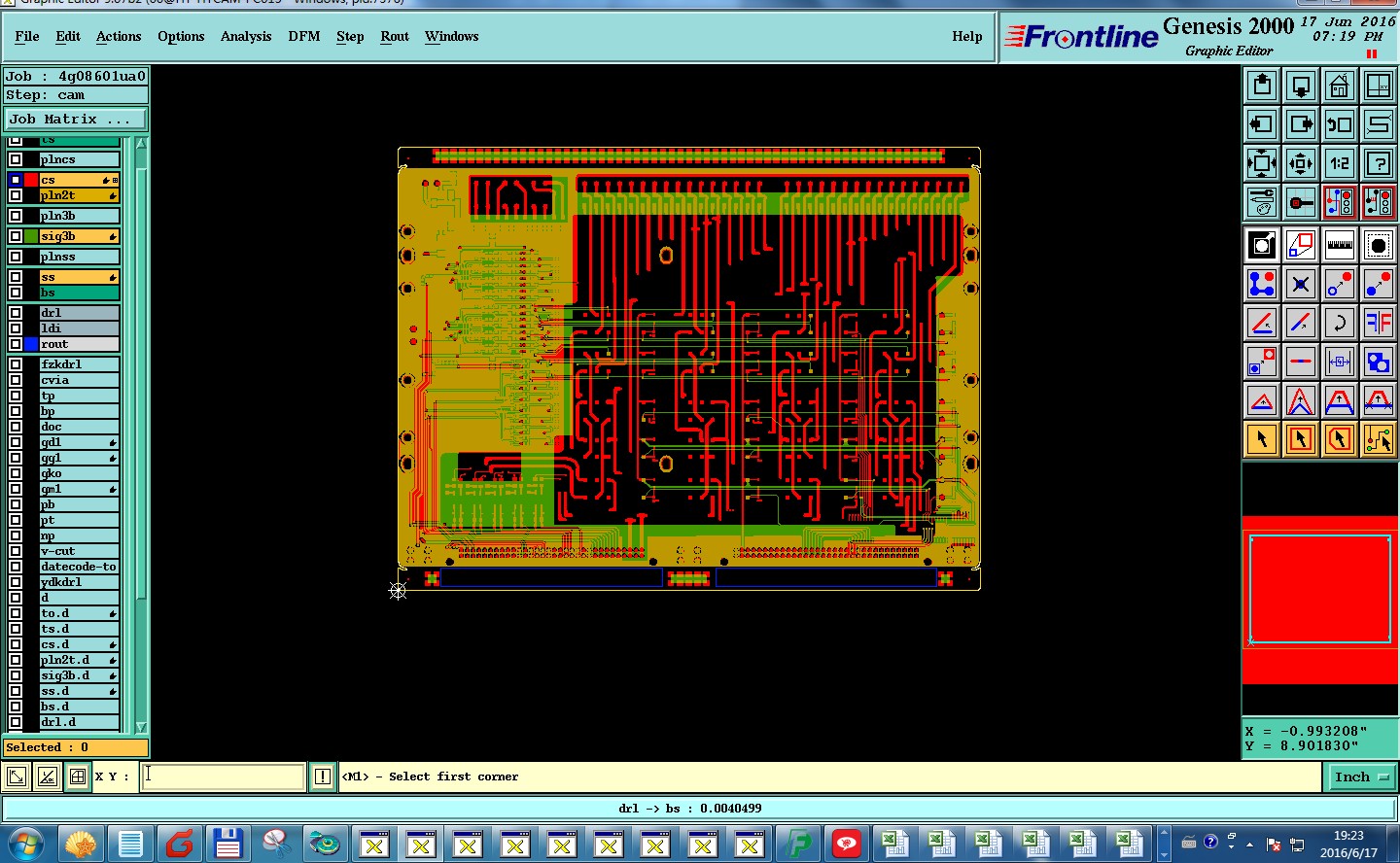Select the rectangle selection arrow tool

[x=1301, y=439]
